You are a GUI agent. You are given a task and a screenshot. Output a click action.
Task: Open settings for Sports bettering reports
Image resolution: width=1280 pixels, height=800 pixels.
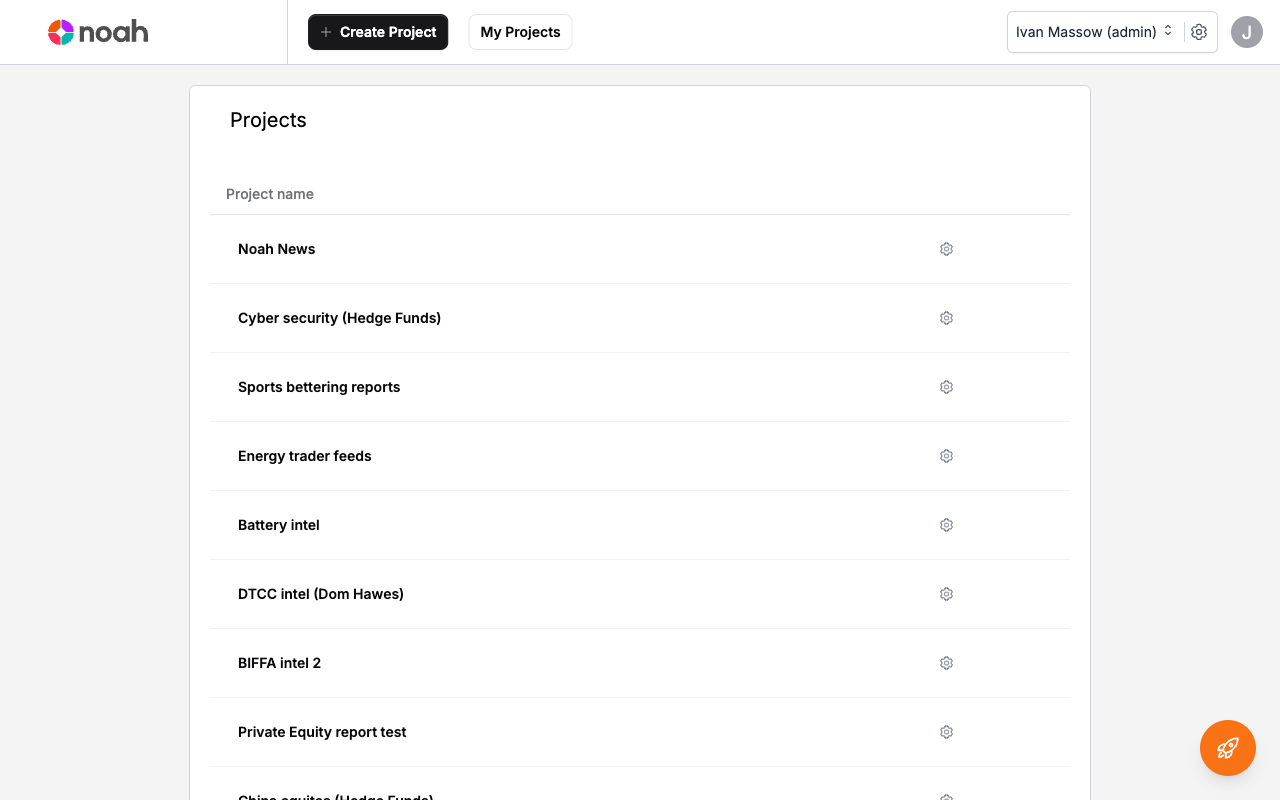[946, 386]
